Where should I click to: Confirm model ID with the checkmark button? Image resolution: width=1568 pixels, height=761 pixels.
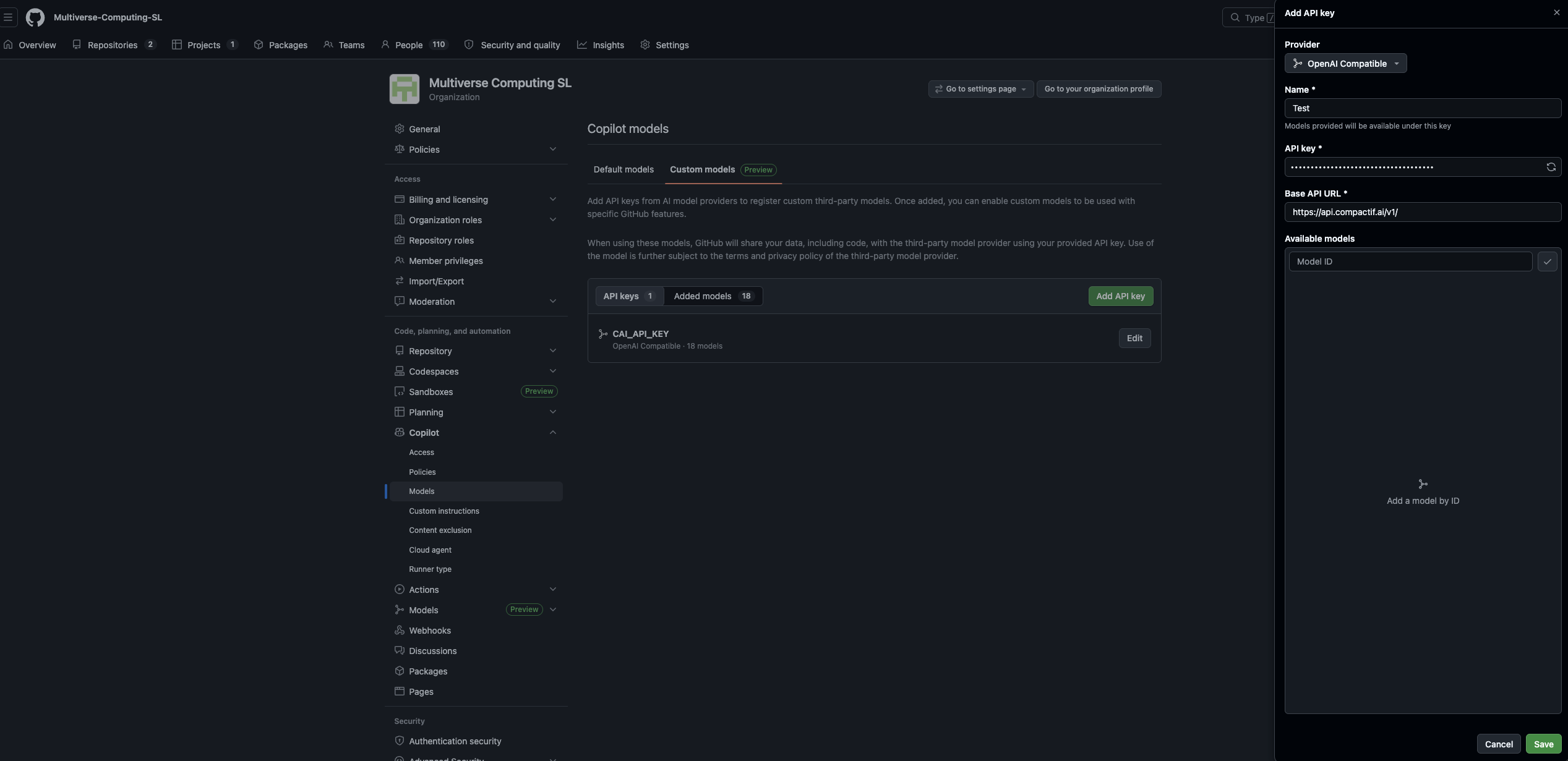click(1547, 261)
